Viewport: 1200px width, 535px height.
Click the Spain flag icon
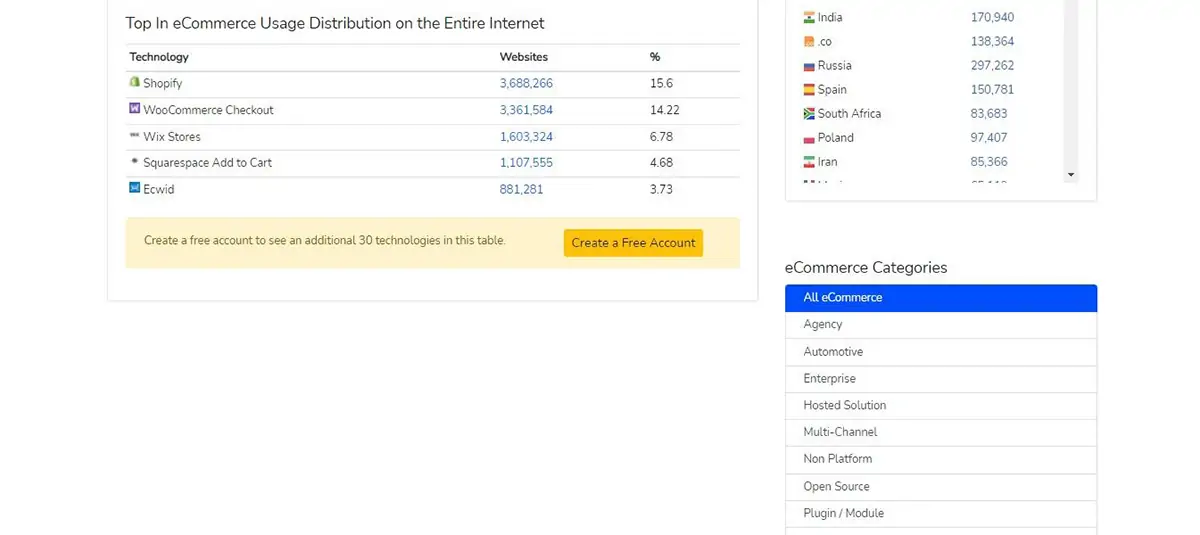pos(809,90)
